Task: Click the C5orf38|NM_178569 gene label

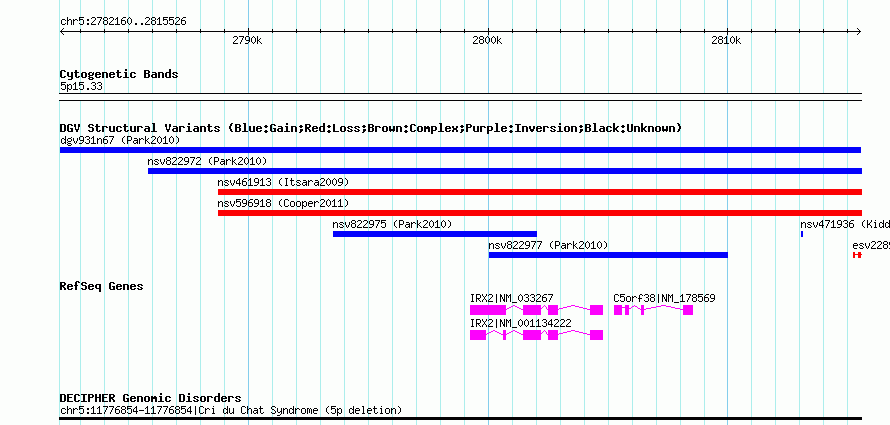Action: point(665,298)
